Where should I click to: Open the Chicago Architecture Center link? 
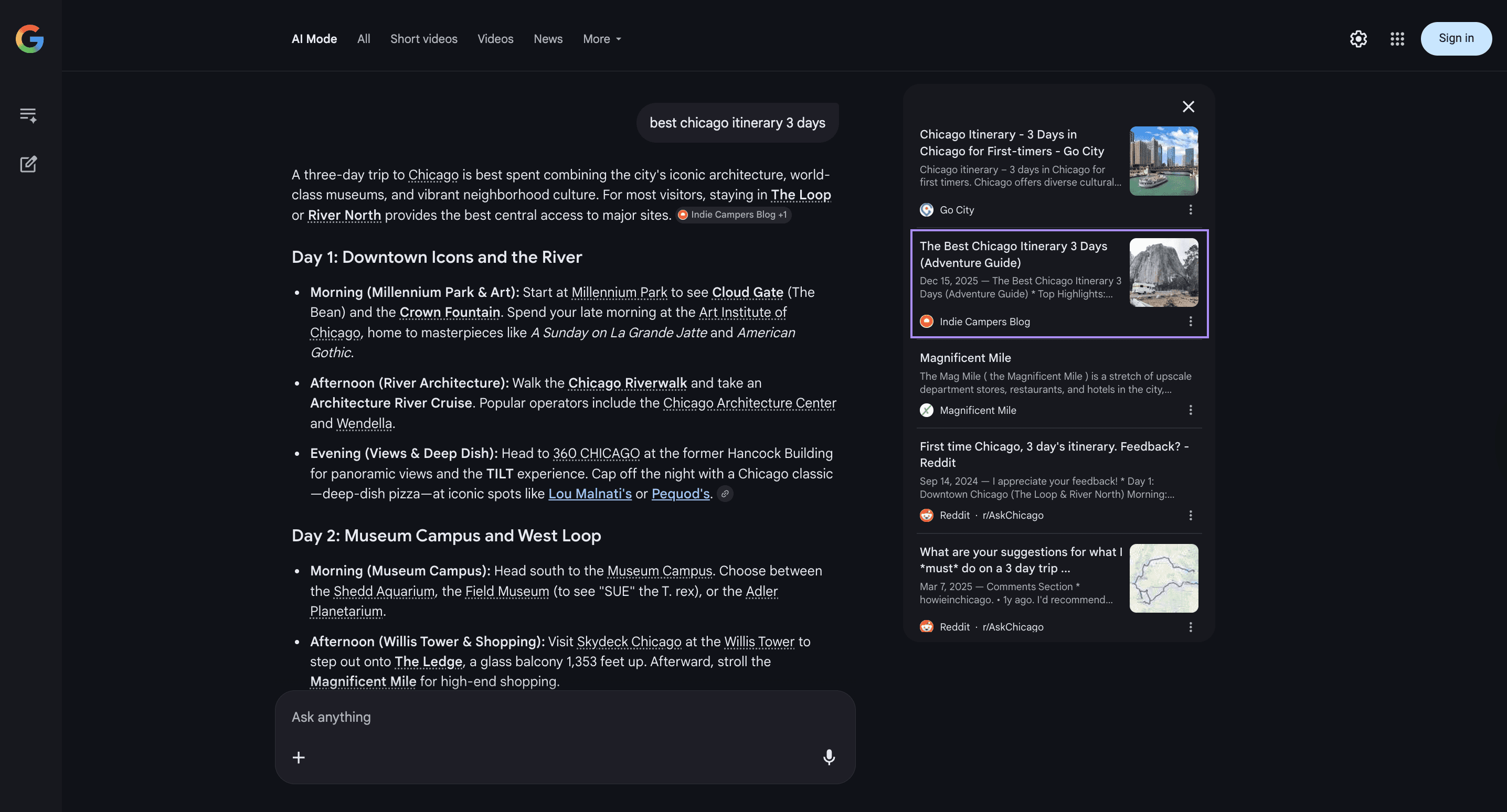[749, 403]
